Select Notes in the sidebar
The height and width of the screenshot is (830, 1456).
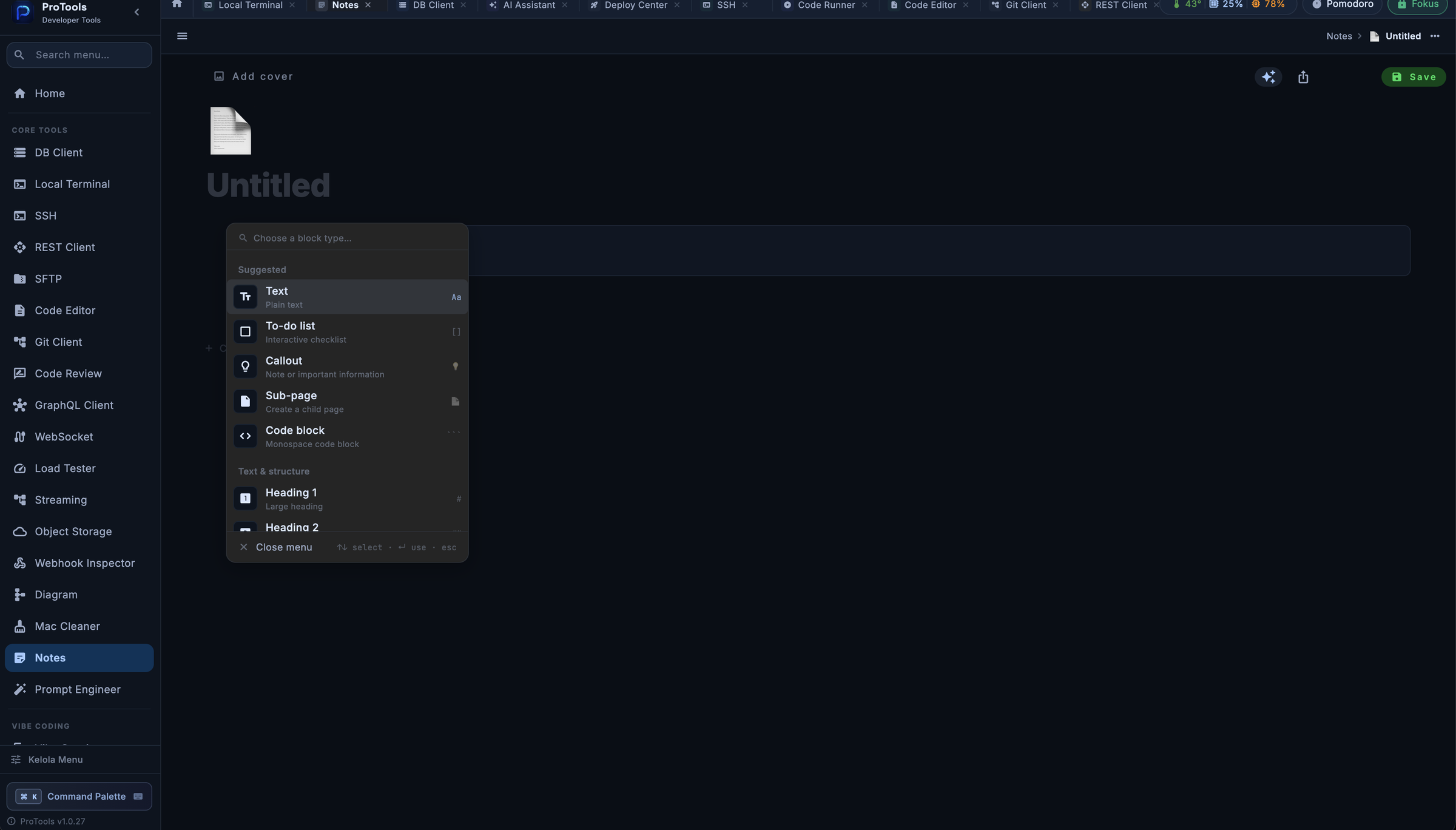click(79, 658)
